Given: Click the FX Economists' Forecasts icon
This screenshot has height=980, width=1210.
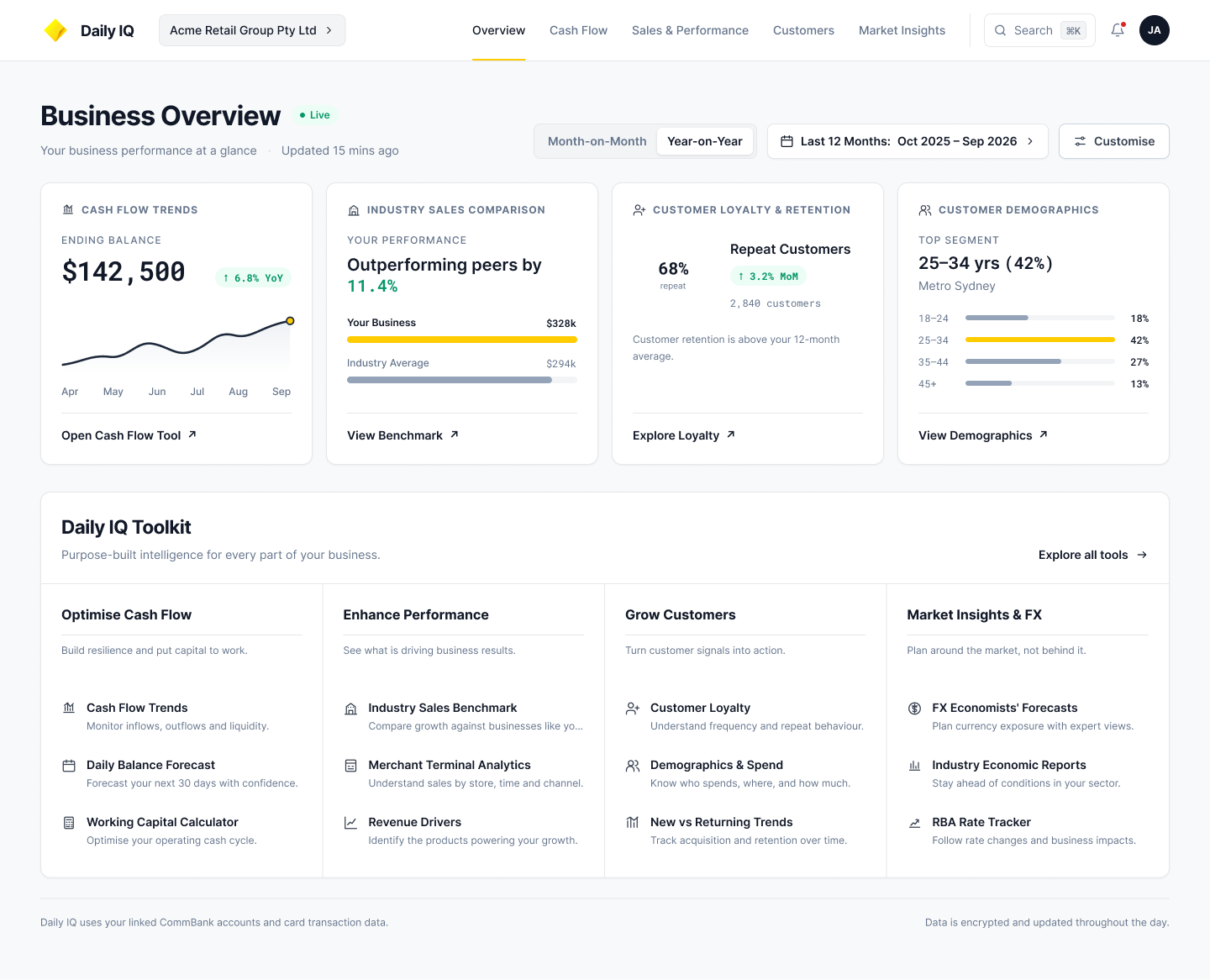Looking at the screenshot, I should tap(914, 709).
